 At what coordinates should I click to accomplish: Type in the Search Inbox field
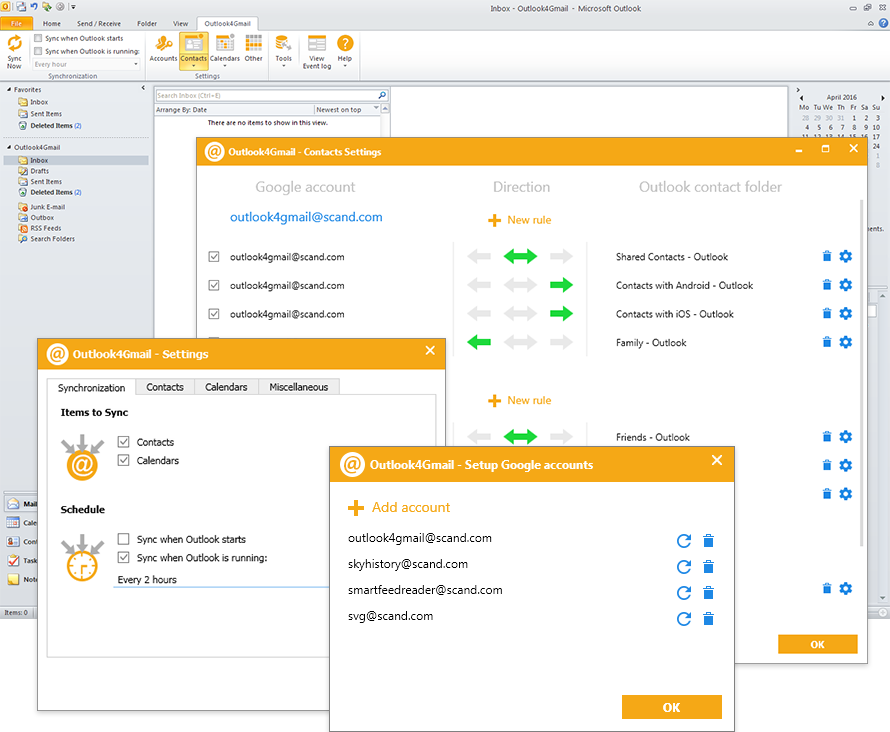click(265, 96)
